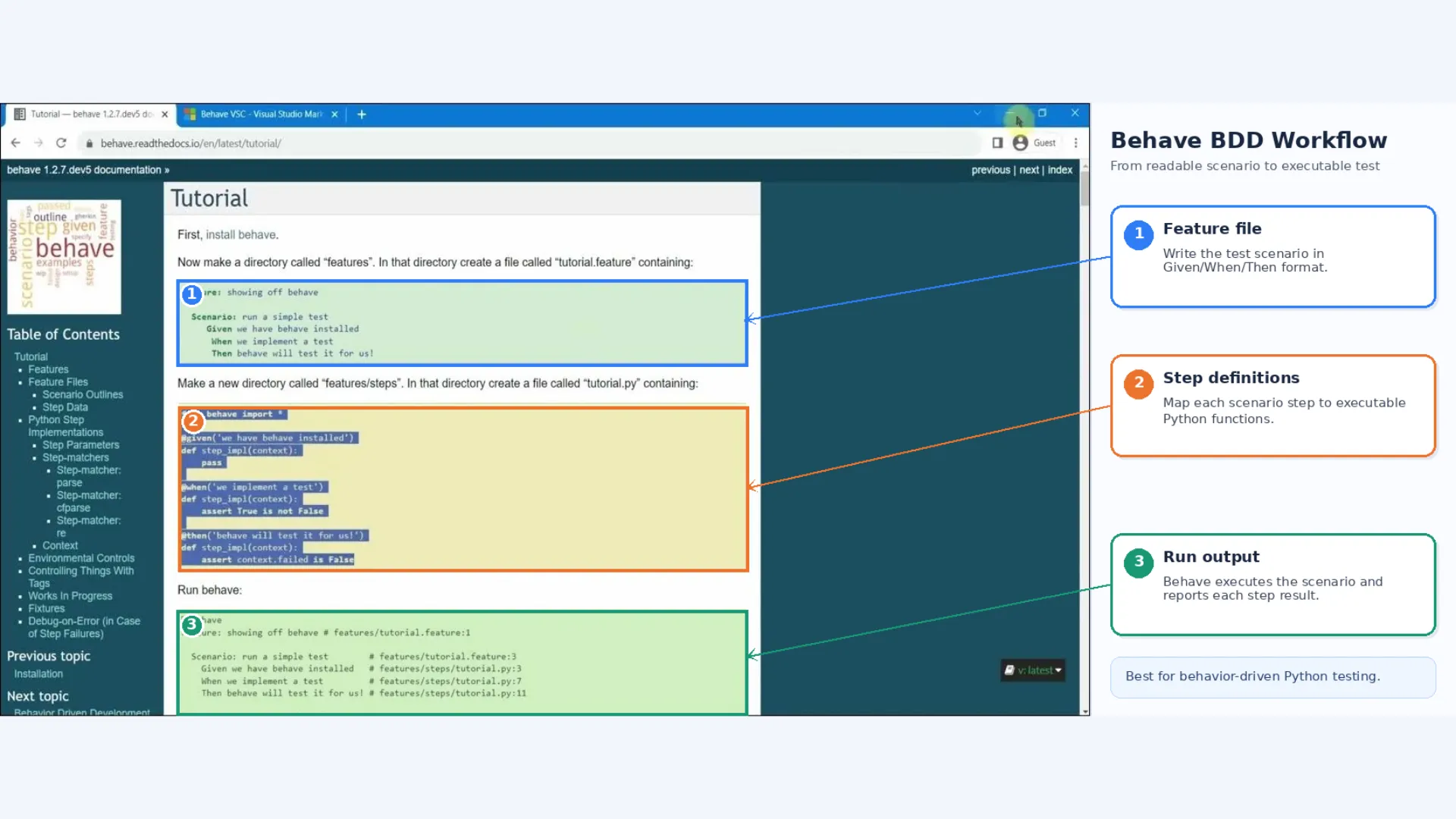Reload the behave tutorial page
Image resolution: width=1456 pixels, height=819 pixels.
pos(61,143)
